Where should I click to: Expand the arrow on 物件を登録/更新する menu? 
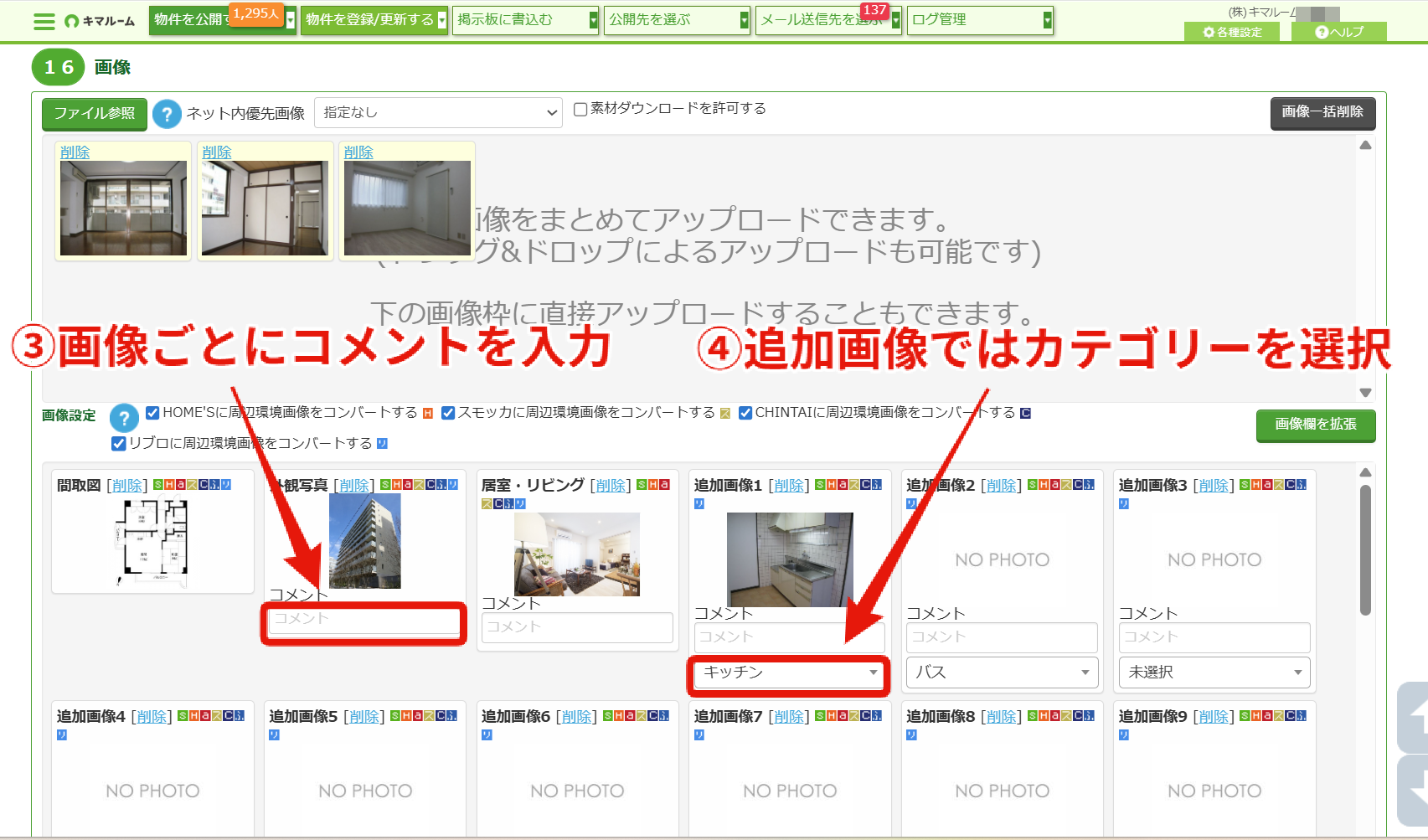(442, 20)
